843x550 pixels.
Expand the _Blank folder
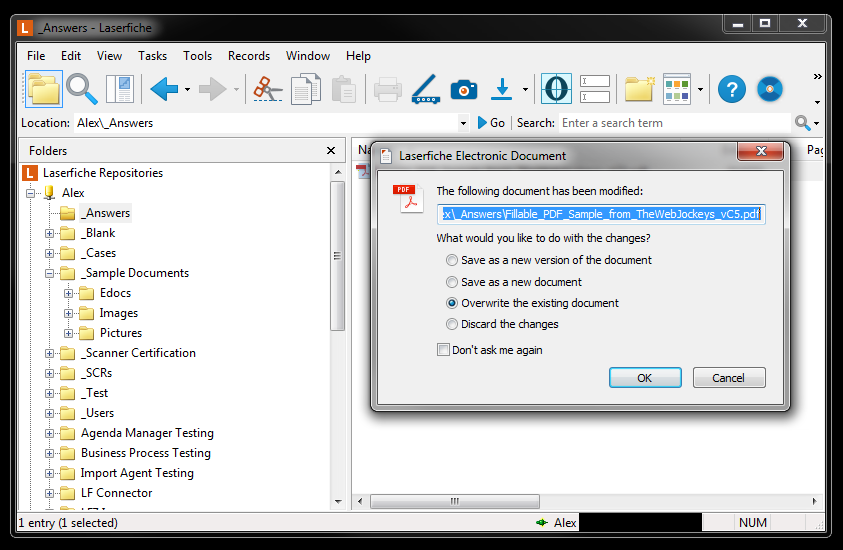click(49, 233)
